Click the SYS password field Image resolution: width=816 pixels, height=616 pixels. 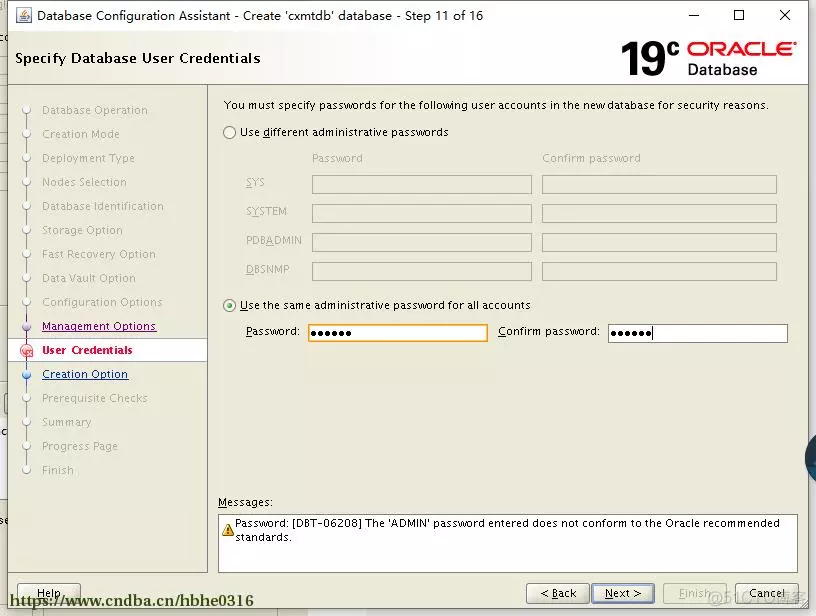pos(422,184)
